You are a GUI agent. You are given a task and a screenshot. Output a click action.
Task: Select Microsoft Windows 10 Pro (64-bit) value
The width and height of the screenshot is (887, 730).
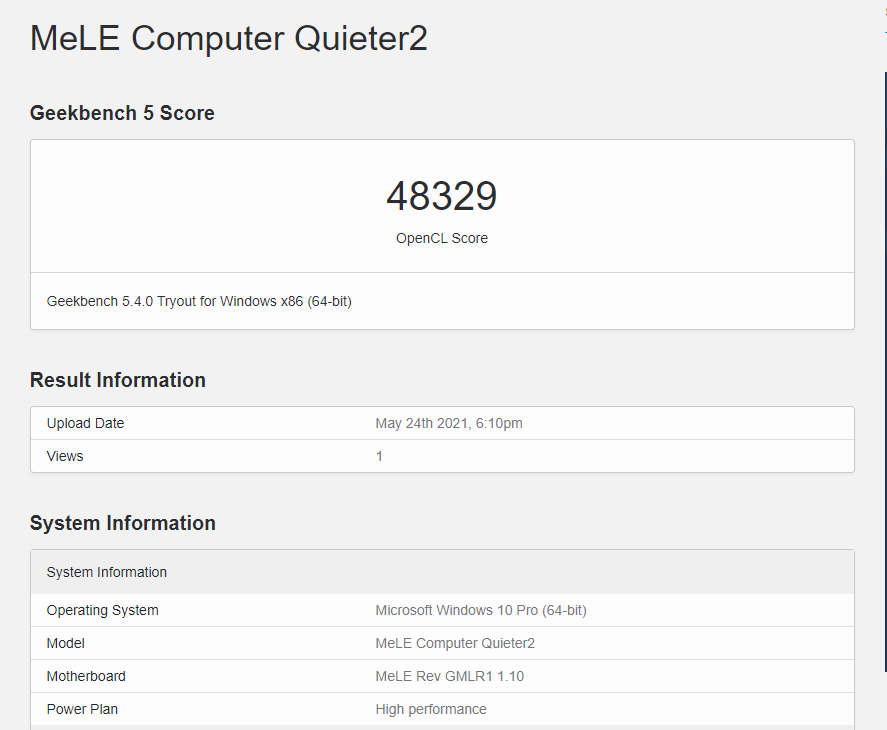[481, 610]
